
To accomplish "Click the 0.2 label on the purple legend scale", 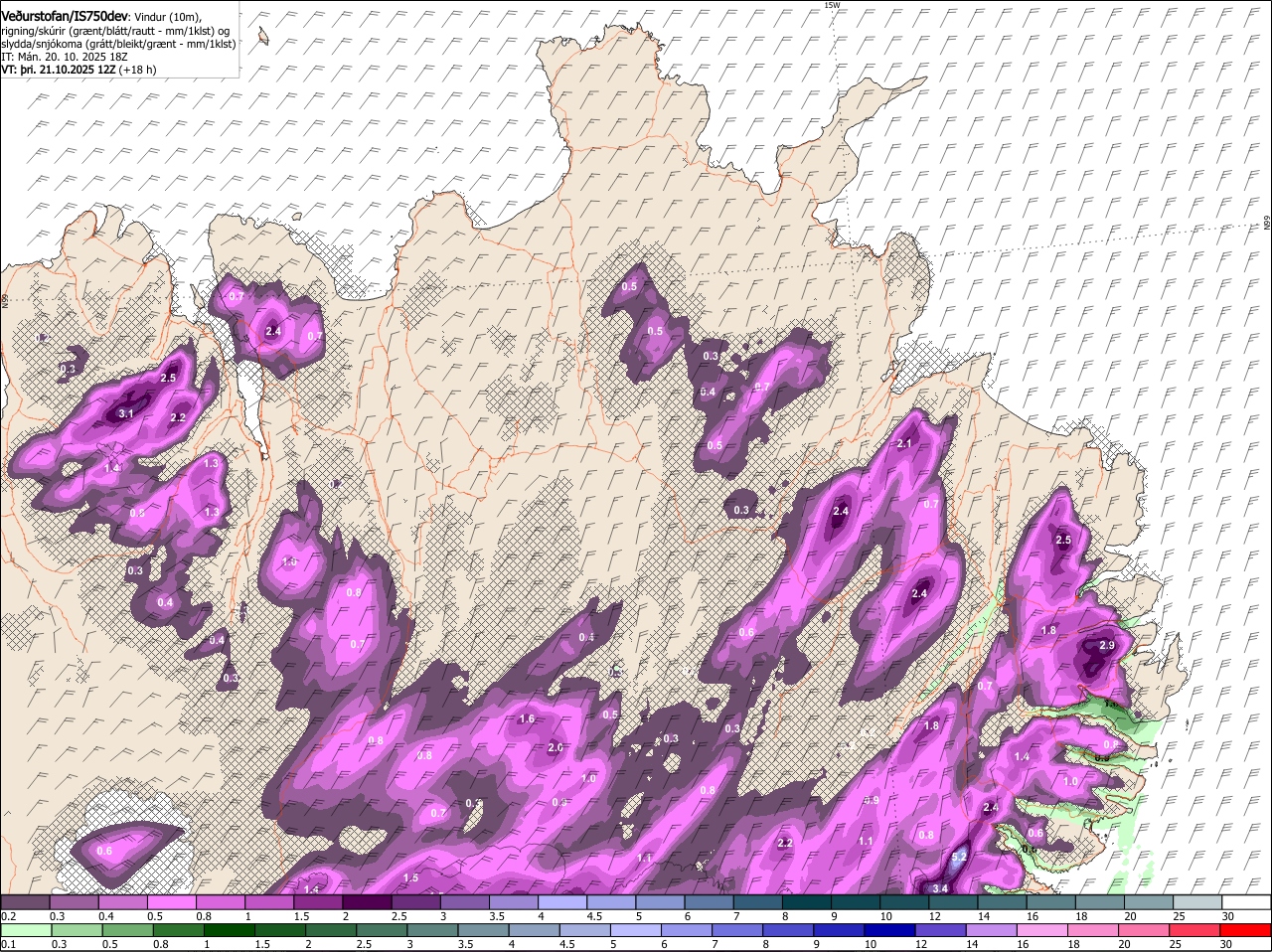I will tap(9, 915).
